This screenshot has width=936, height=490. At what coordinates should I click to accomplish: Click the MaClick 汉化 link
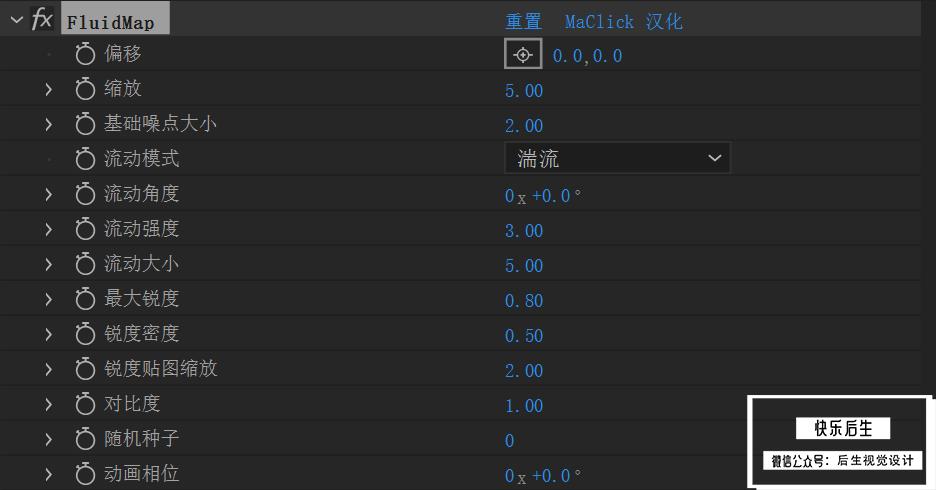[624, 22]
